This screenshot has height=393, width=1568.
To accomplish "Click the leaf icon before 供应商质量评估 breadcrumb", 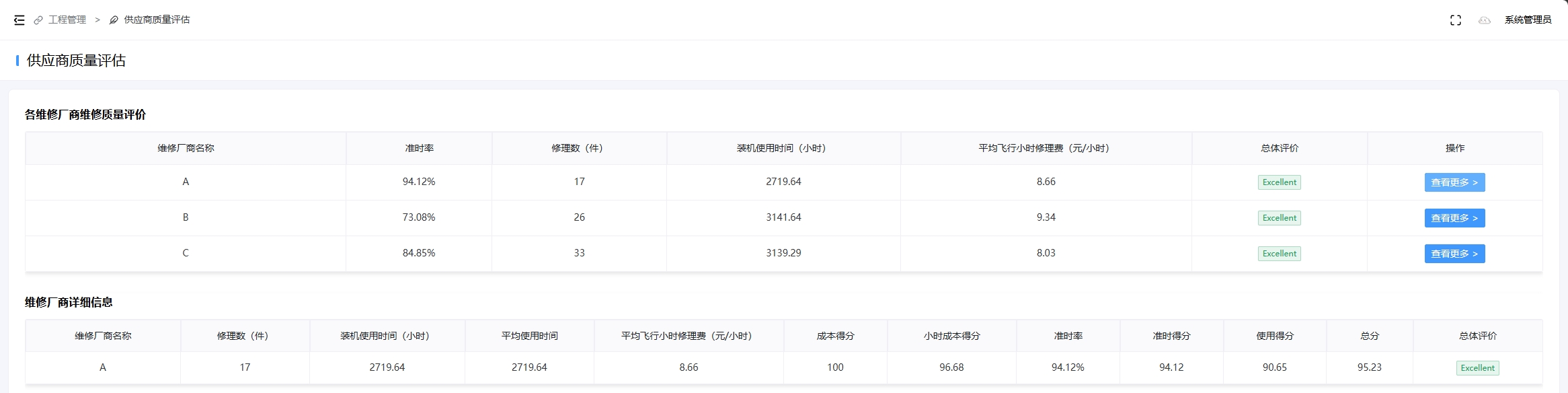I will coord(114,20).
